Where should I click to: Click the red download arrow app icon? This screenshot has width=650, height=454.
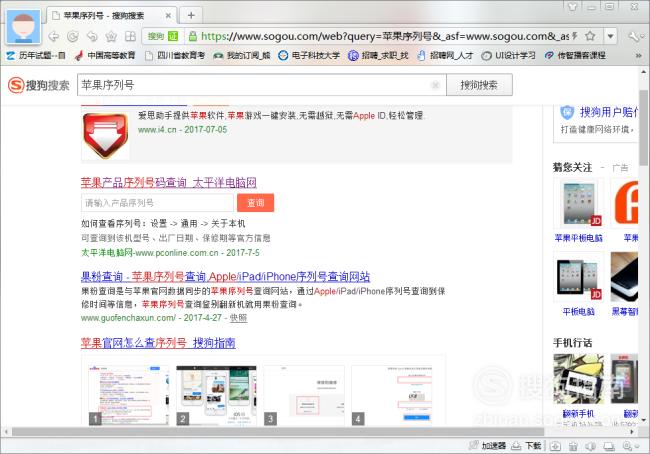click(105, 136)
